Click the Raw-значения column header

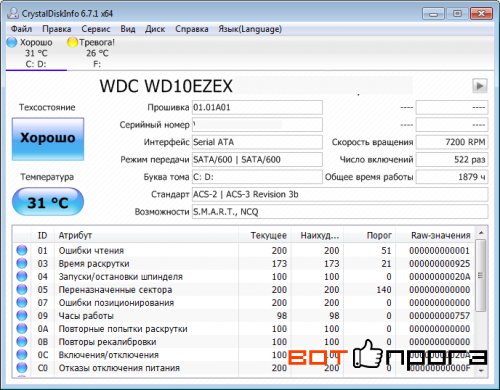[x=435, y=235]
